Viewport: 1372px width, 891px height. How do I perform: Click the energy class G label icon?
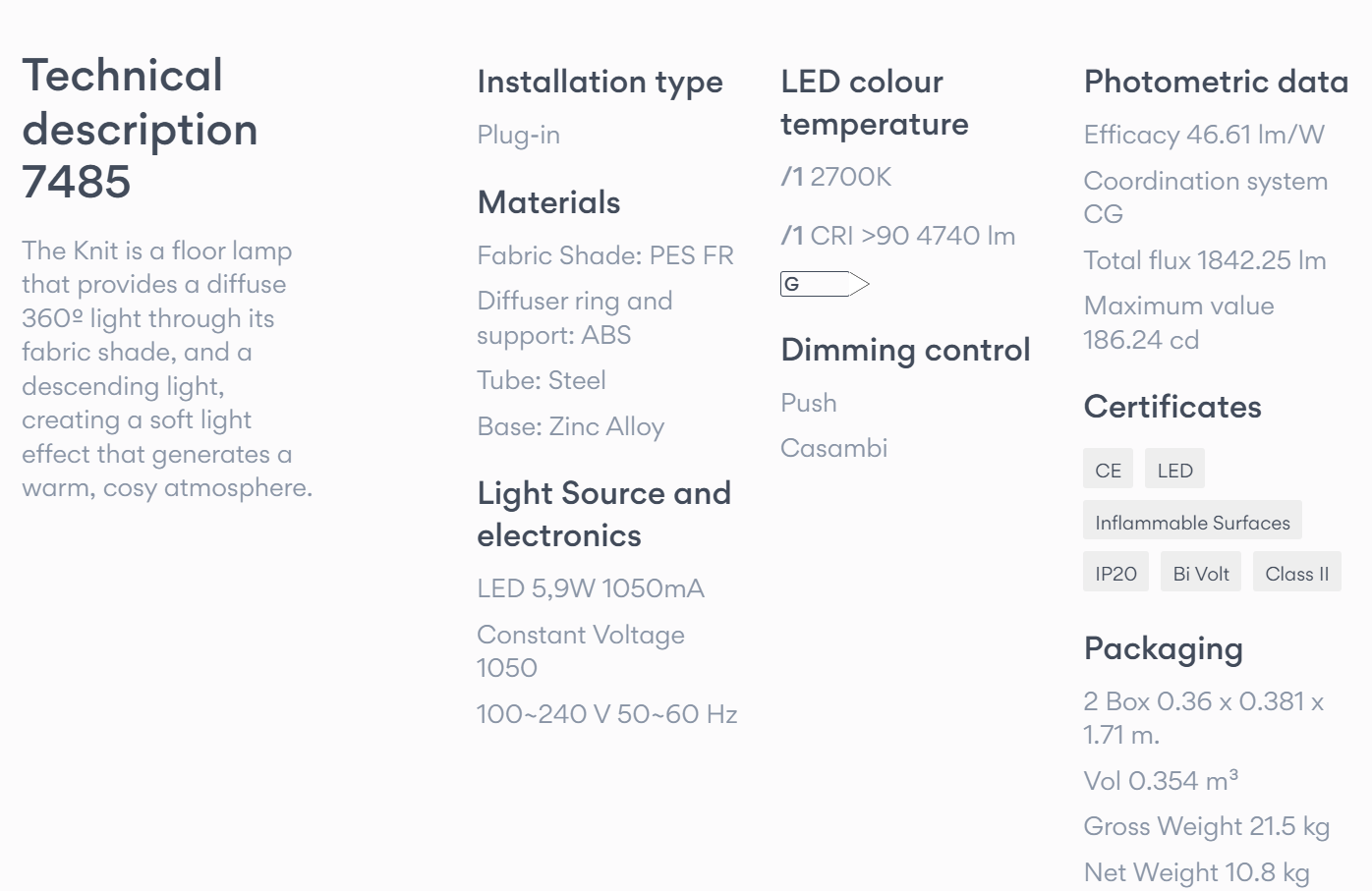(825, 284)
